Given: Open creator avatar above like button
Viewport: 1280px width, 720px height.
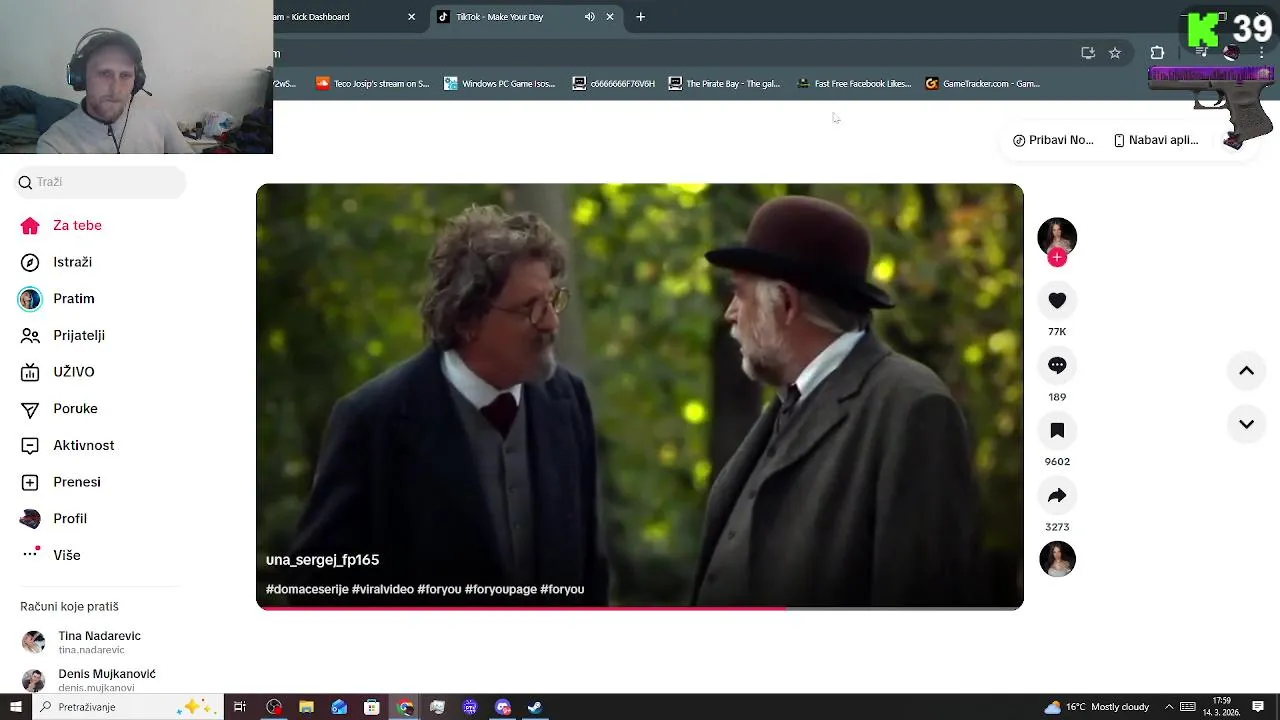Looking at the screenshot, I should click(1057, 236).
